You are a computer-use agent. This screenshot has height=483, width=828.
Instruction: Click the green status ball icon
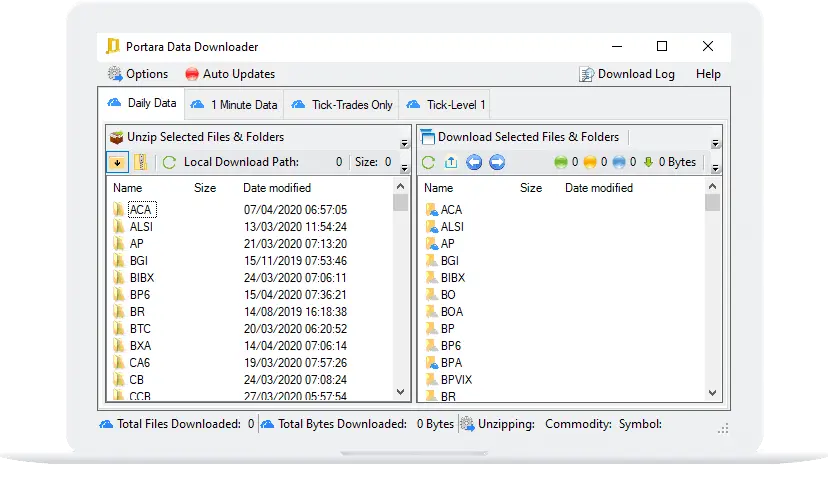pyautogui.click(x=561, y=163)
